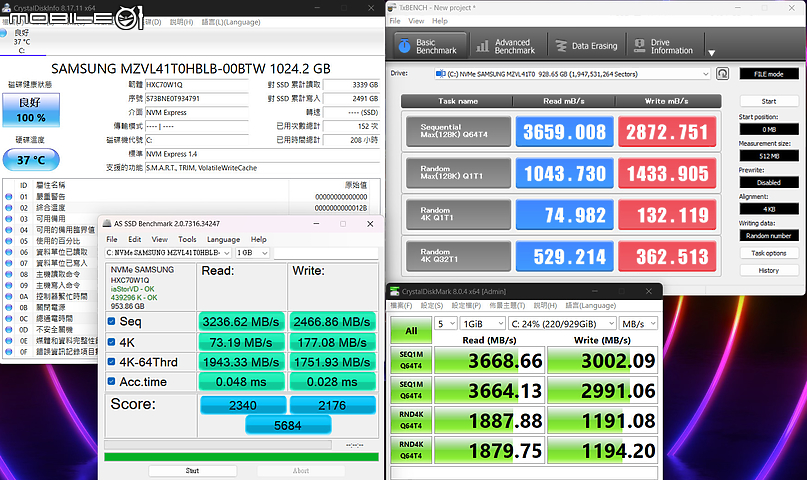The width and height of the screenshot is (807, 480).
Task: Click SMART row 02 status icon
Action: (9, 208)
